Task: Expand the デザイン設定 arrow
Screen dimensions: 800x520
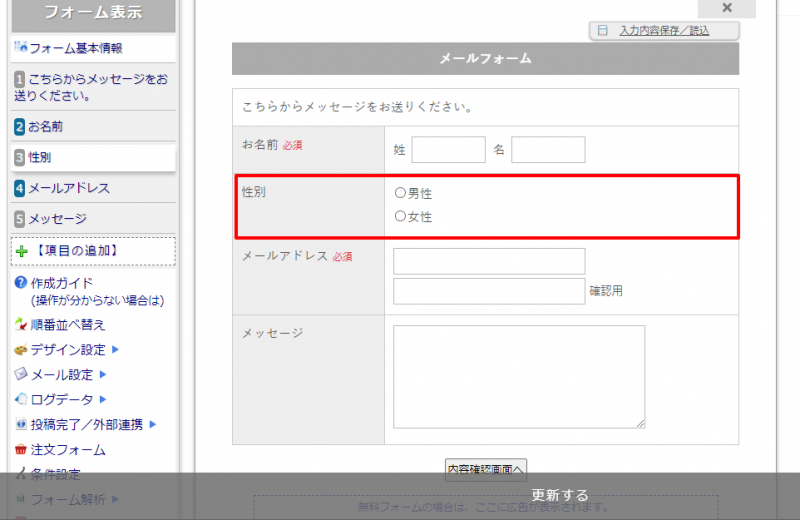Action: tap(116, 350)
